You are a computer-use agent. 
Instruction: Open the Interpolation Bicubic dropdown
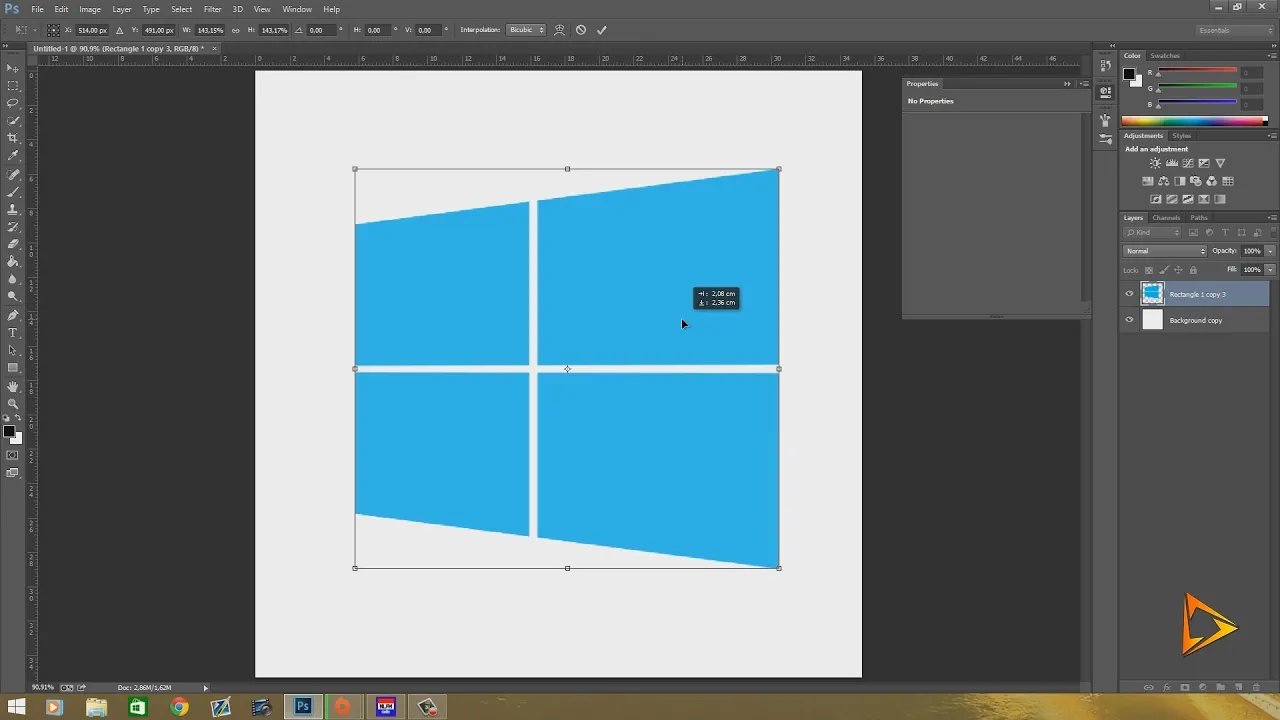click(x=527, y=30)
